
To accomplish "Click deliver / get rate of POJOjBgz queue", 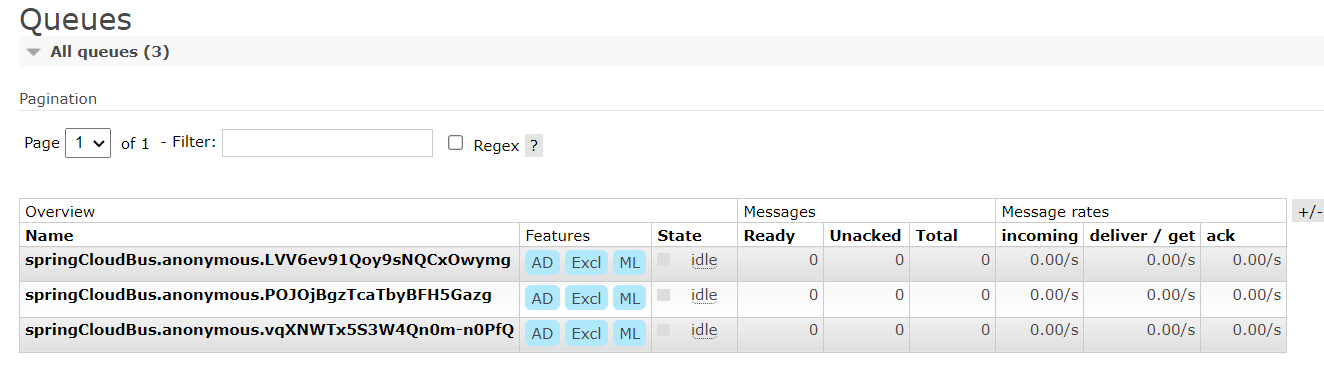I will pos(1171,295).
